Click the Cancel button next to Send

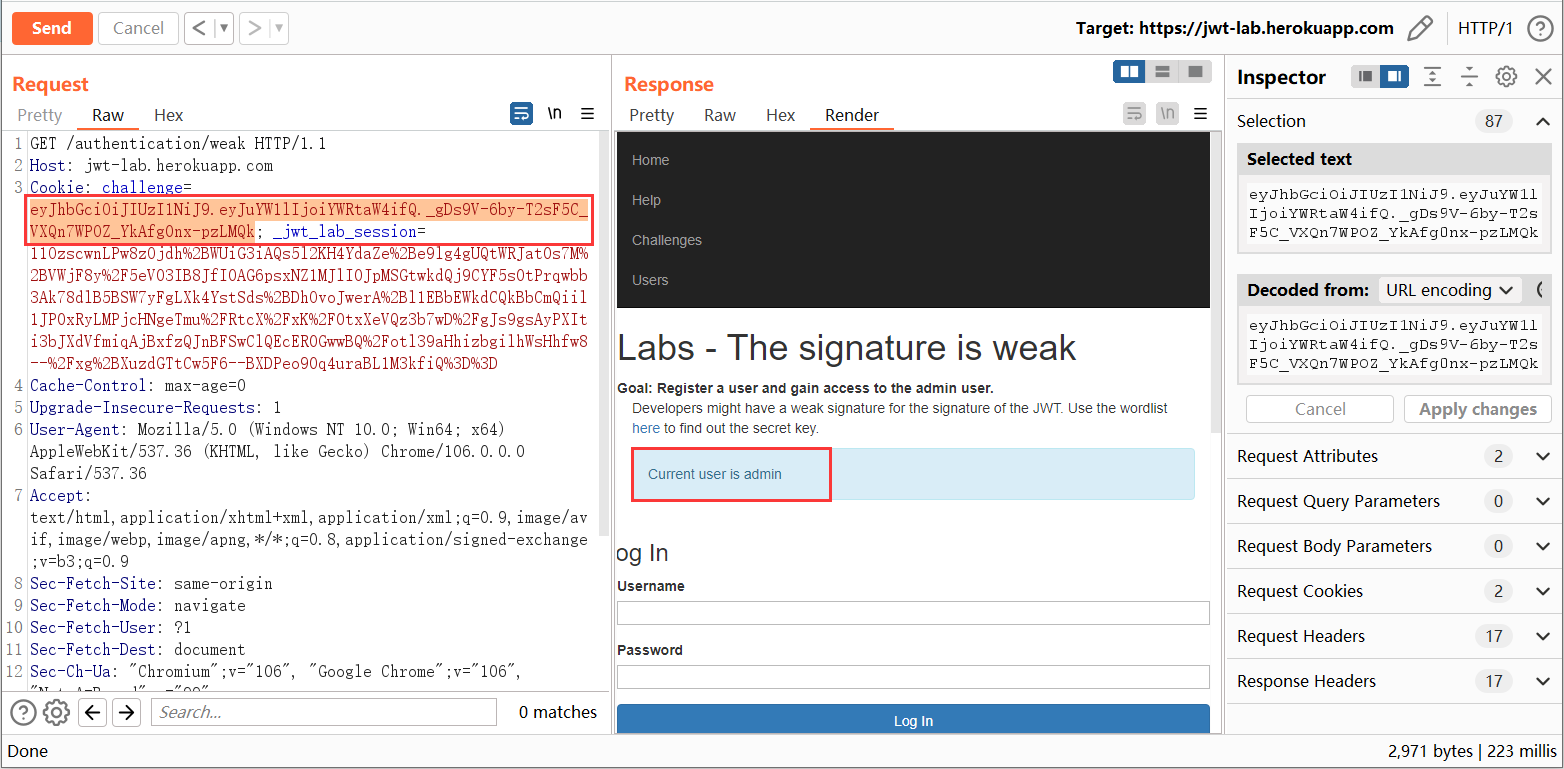tap(138, 28)
